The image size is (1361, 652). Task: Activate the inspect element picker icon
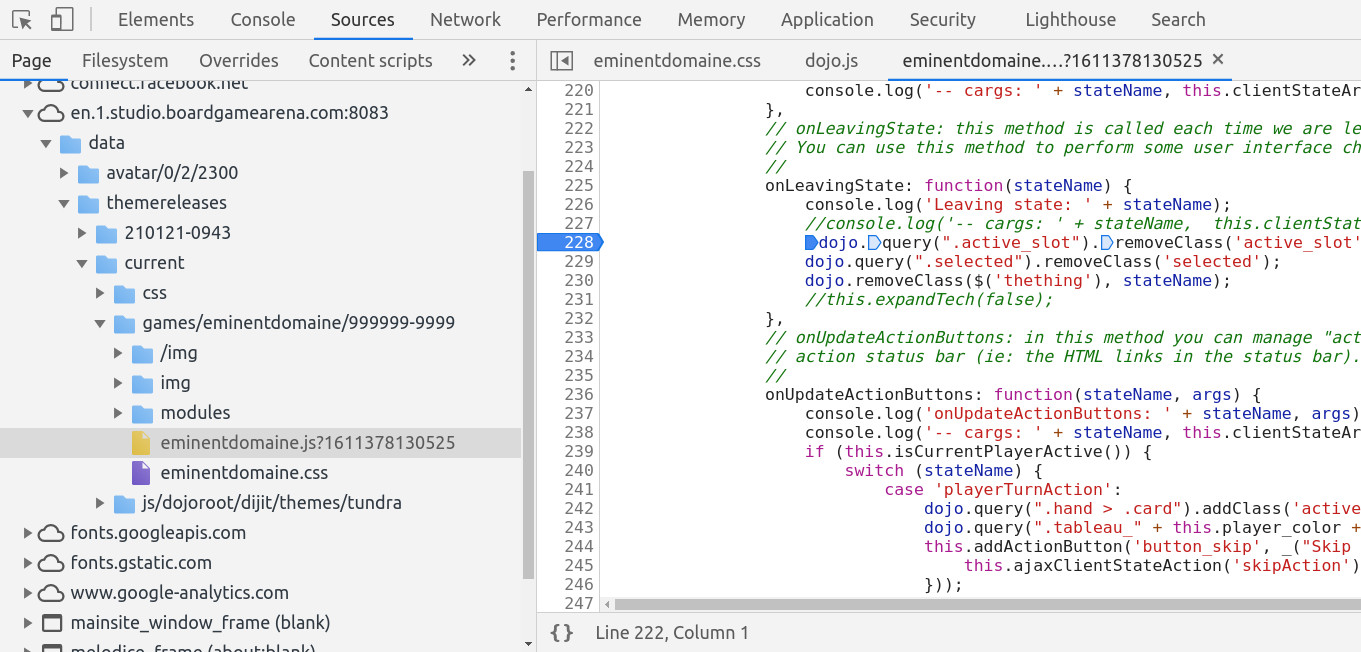[x=22, y=20]
